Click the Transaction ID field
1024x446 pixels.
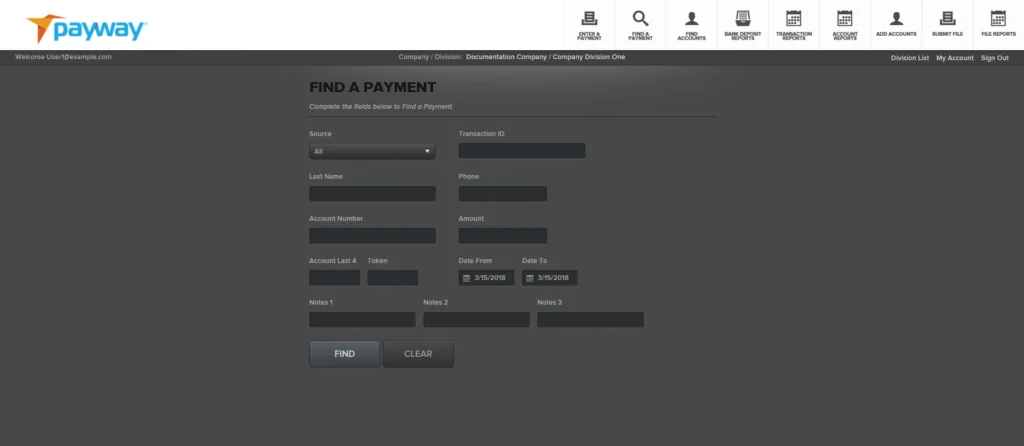[x=522, y=151]
